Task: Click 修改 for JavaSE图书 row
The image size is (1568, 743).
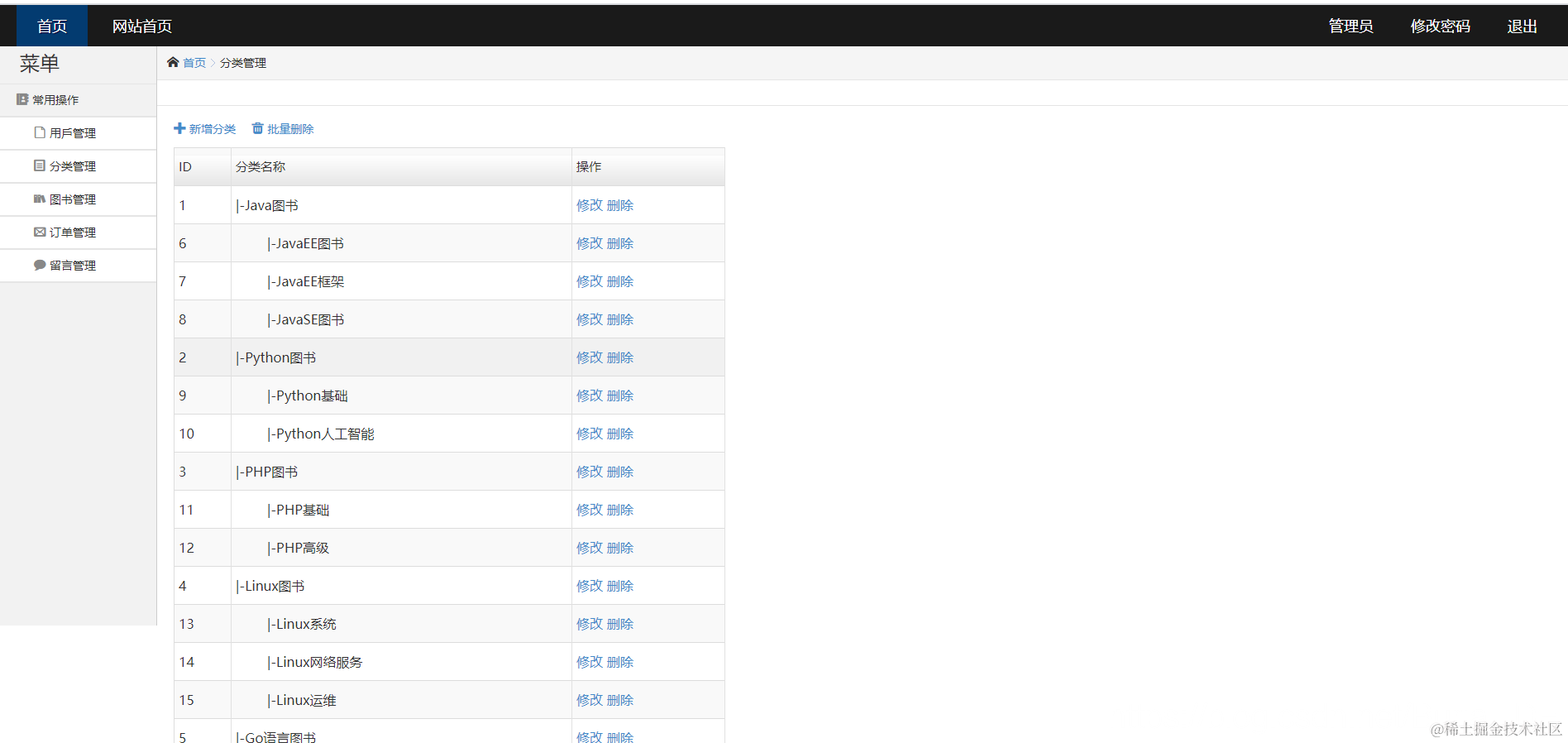Action: coord(590,319)
